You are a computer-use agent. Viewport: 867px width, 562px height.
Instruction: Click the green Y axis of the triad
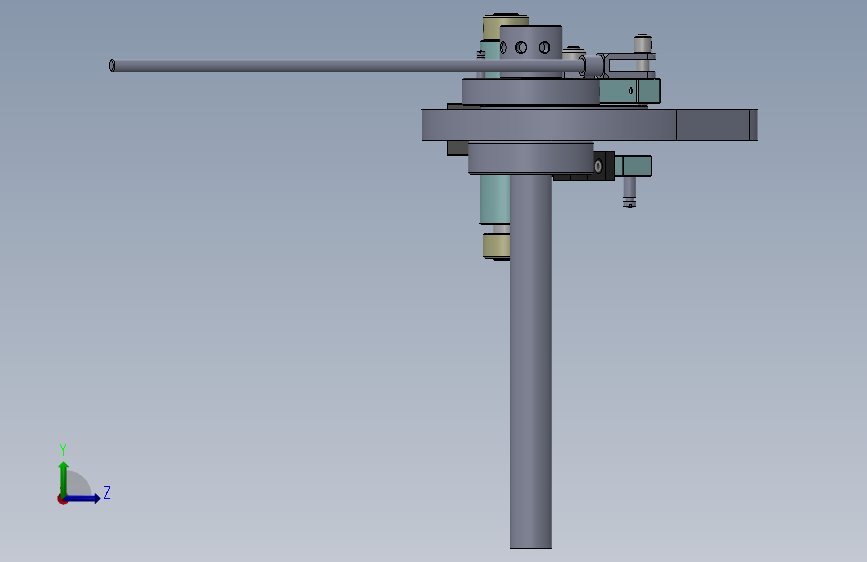pyautogui.click(x=64, y=478)
